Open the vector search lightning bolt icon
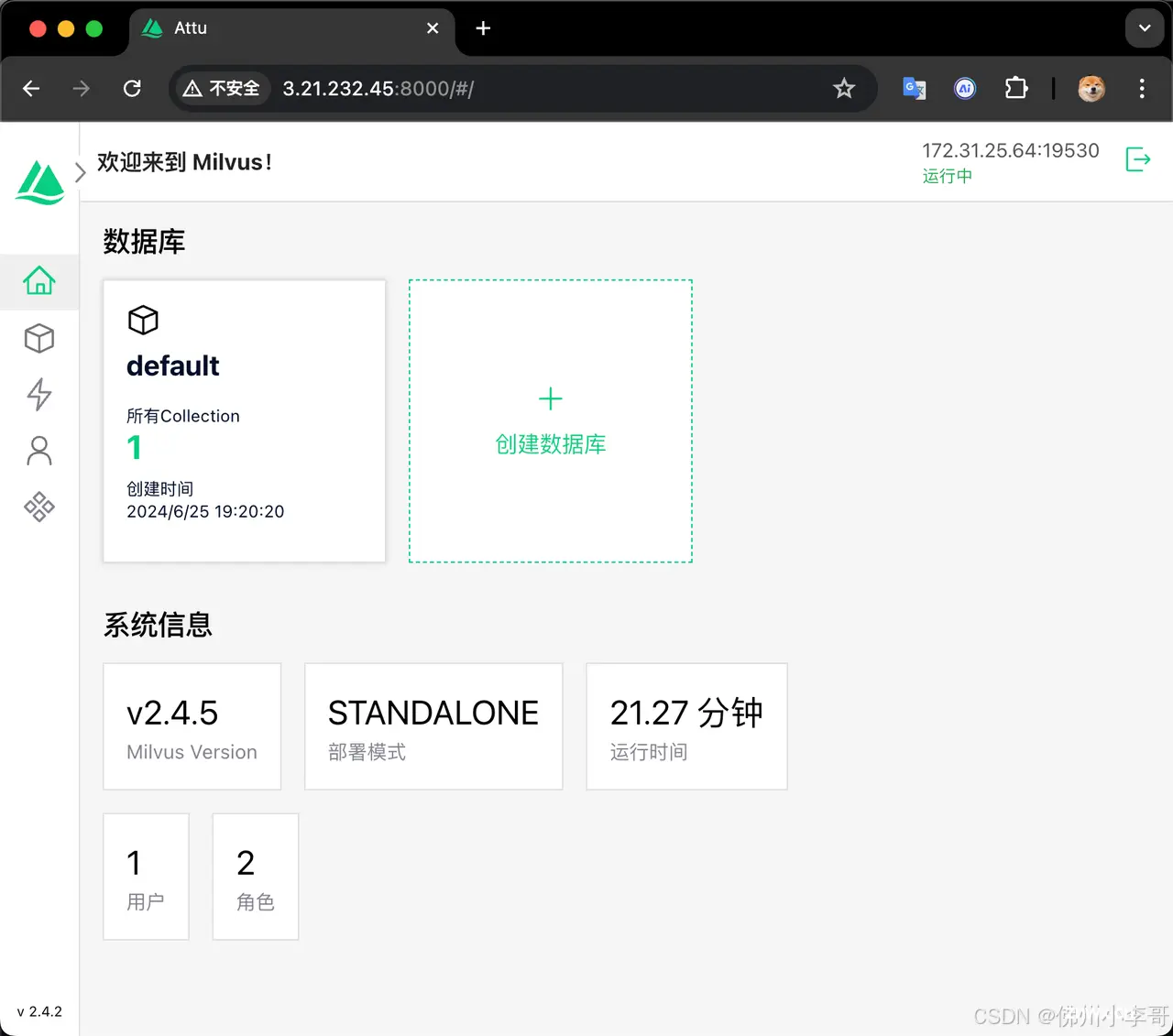Screen dimensions: 1173x1036 [x=39, y=395]
